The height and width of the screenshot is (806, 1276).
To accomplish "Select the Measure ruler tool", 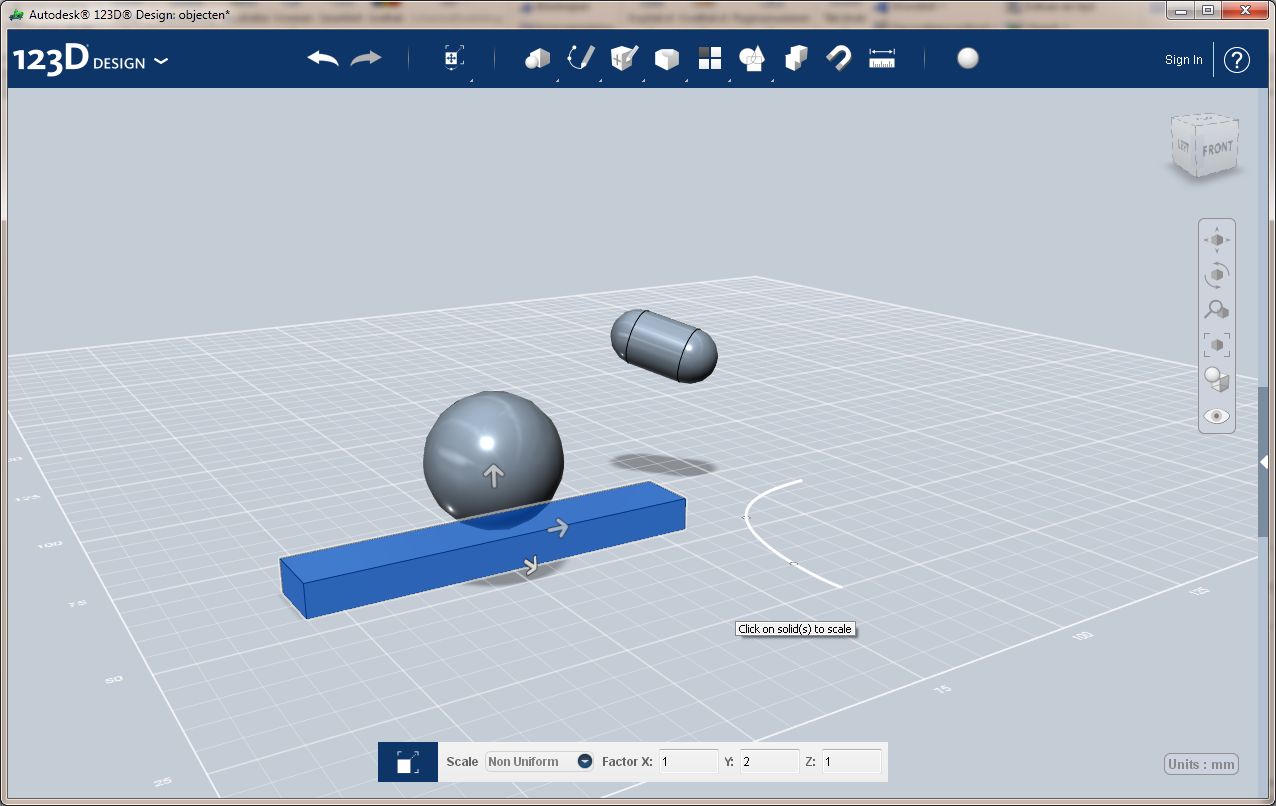I will (882, 58).
